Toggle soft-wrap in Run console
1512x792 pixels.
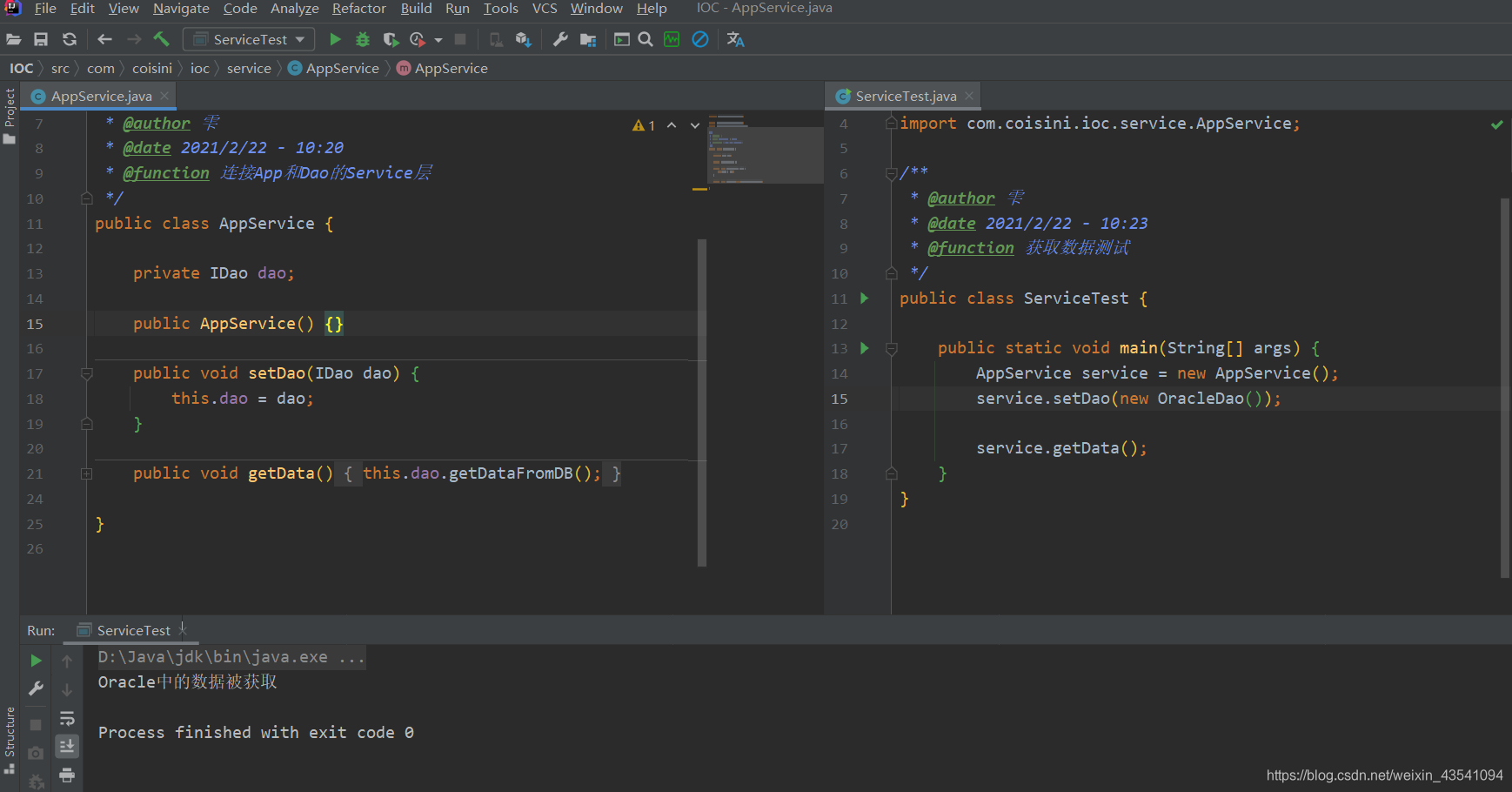67,718
